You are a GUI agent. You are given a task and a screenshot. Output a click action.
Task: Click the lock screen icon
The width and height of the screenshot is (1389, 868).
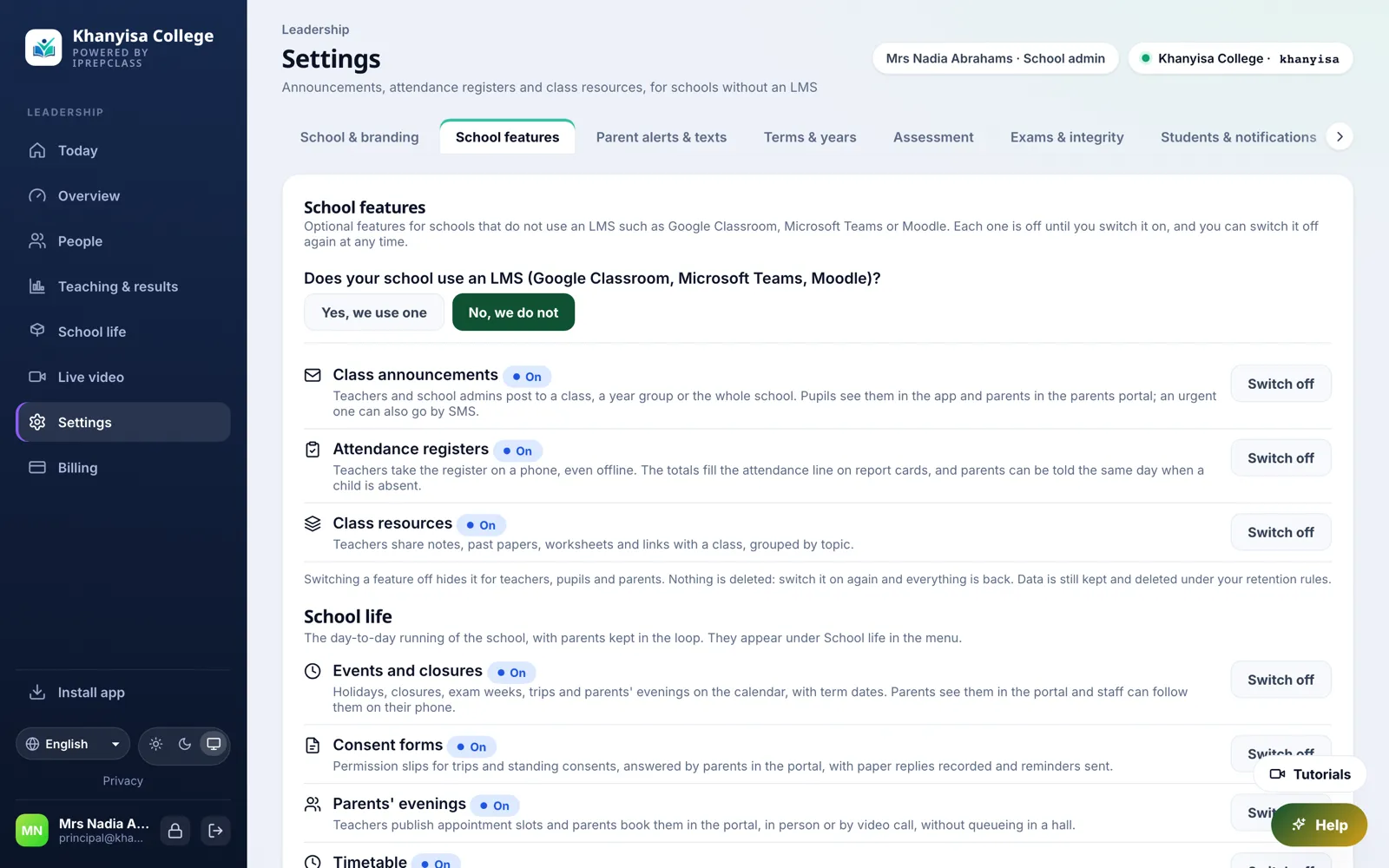coord(175,831)
